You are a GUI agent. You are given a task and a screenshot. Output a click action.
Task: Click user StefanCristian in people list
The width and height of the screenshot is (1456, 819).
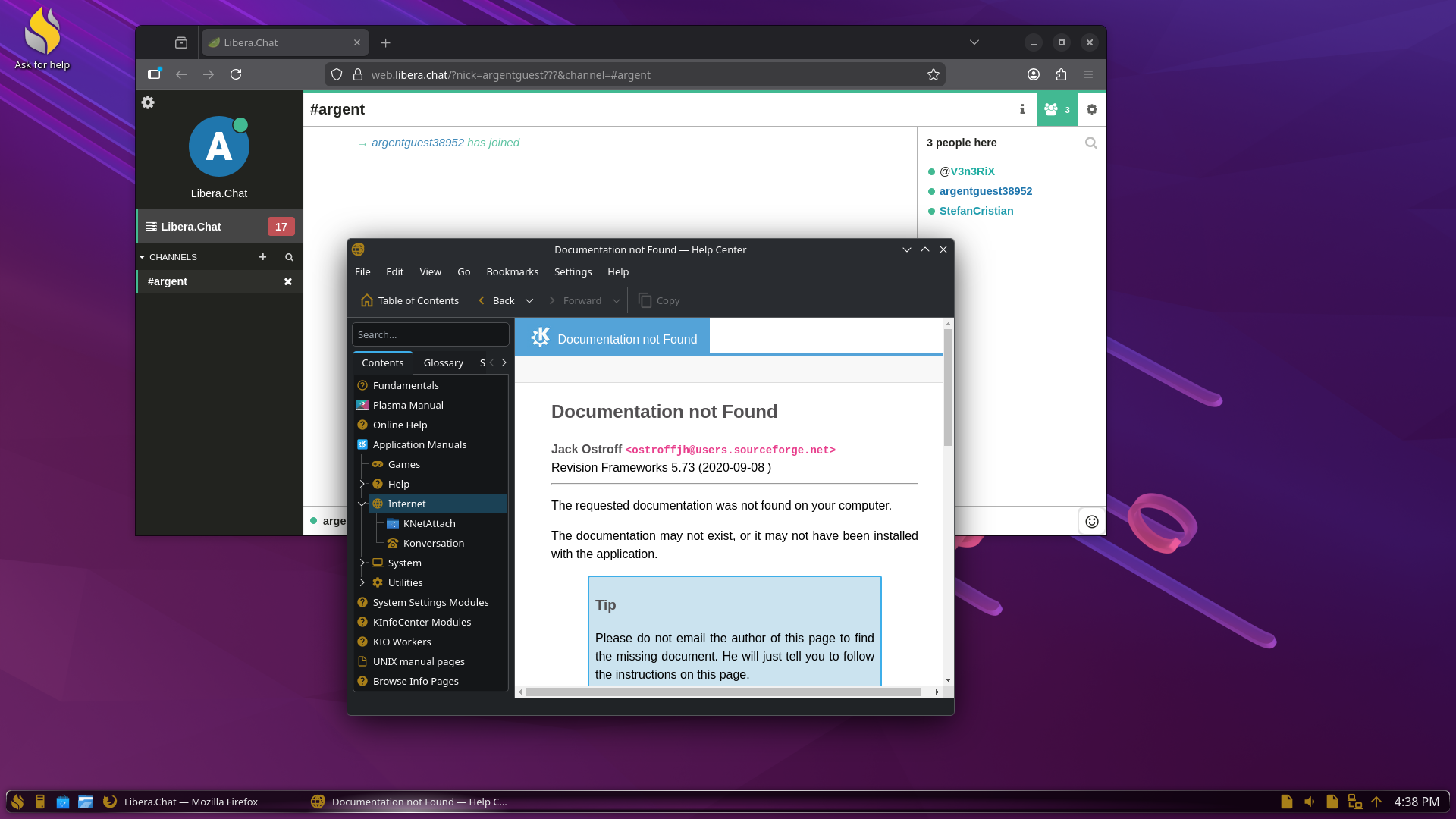click(x=976, y=211)
